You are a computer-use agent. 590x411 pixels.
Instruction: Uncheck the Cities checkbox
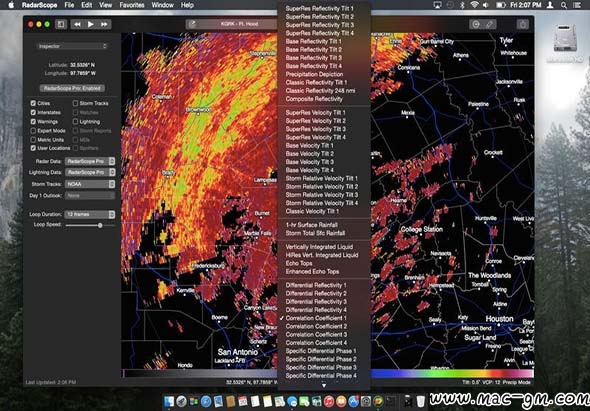[33, 103]
